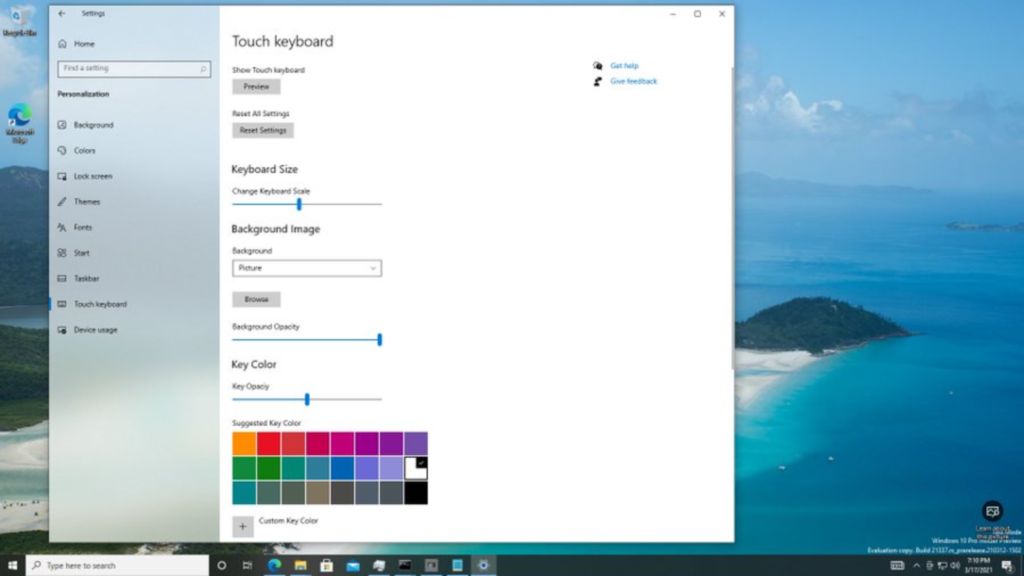
Task: Open the Give feedback link
Action: tap(633, 82)
